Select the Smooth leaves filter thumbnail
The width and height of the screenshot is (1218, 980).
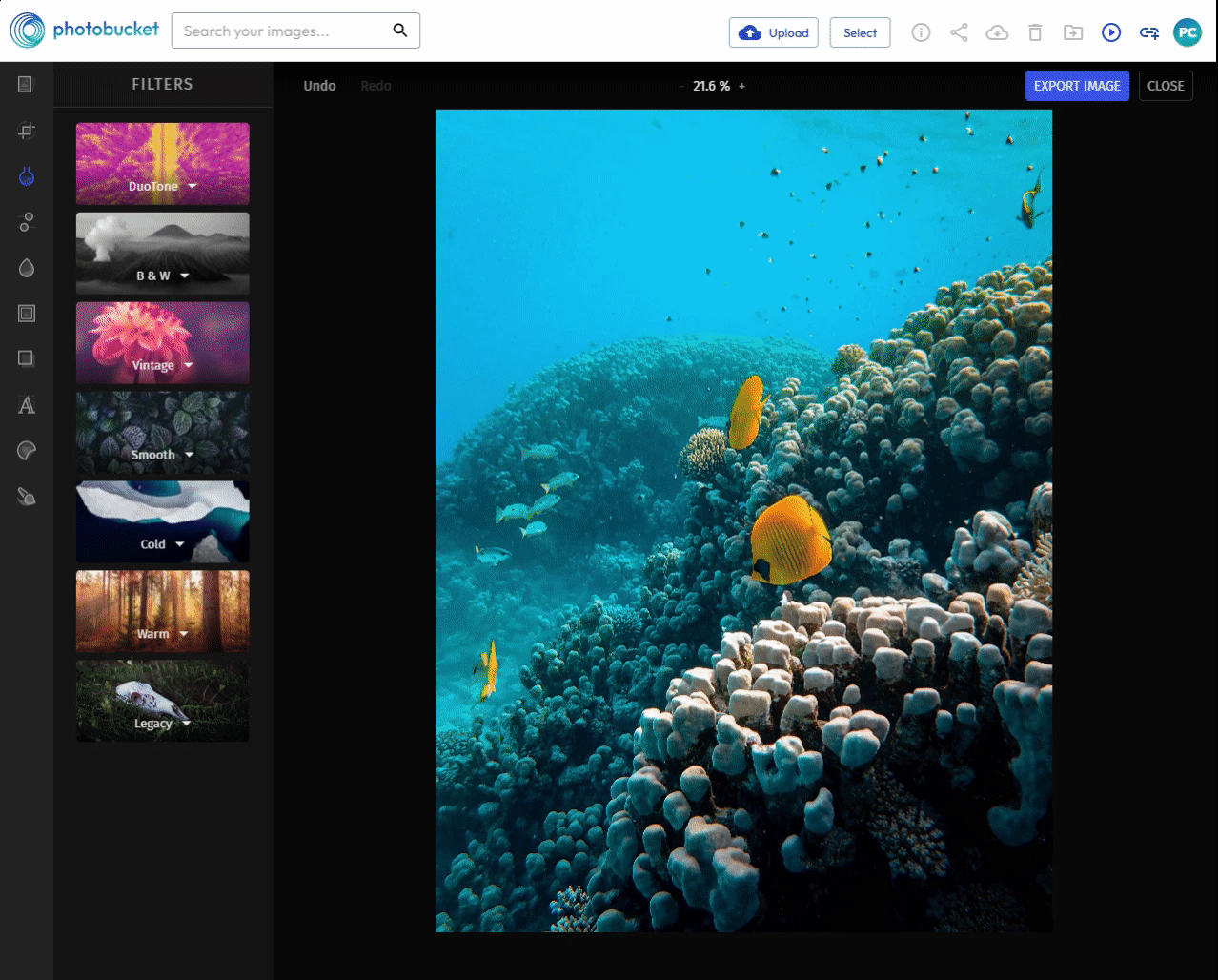pyautogui.click(x=163, y=432)
